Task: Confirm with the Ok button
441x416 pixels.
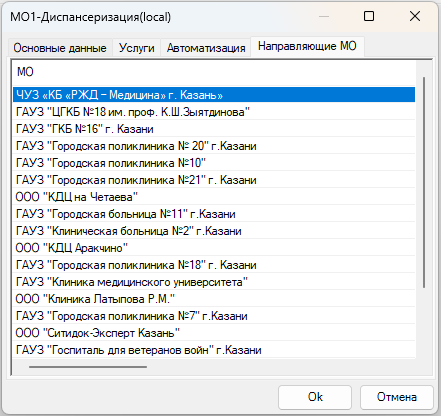Action: click(315, 397)
